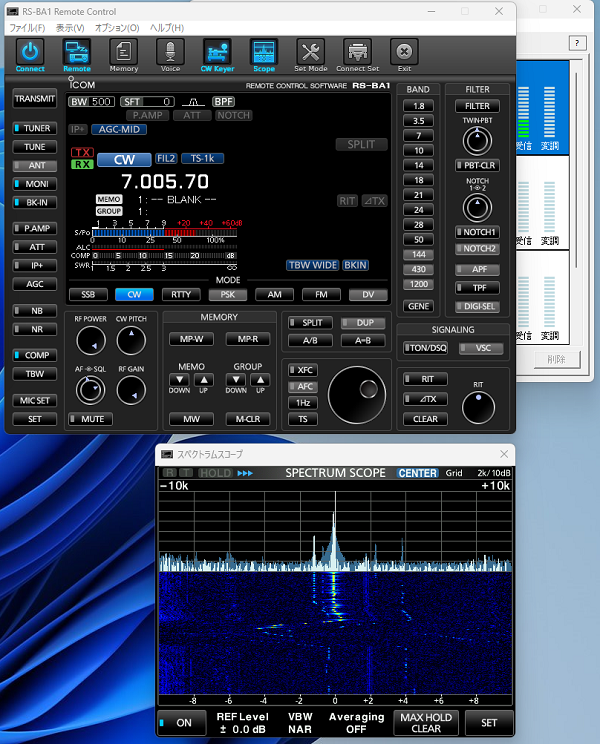Click the Exit toolbar icon
Viewport: 600px width, 744px height.
pos(404,52)
